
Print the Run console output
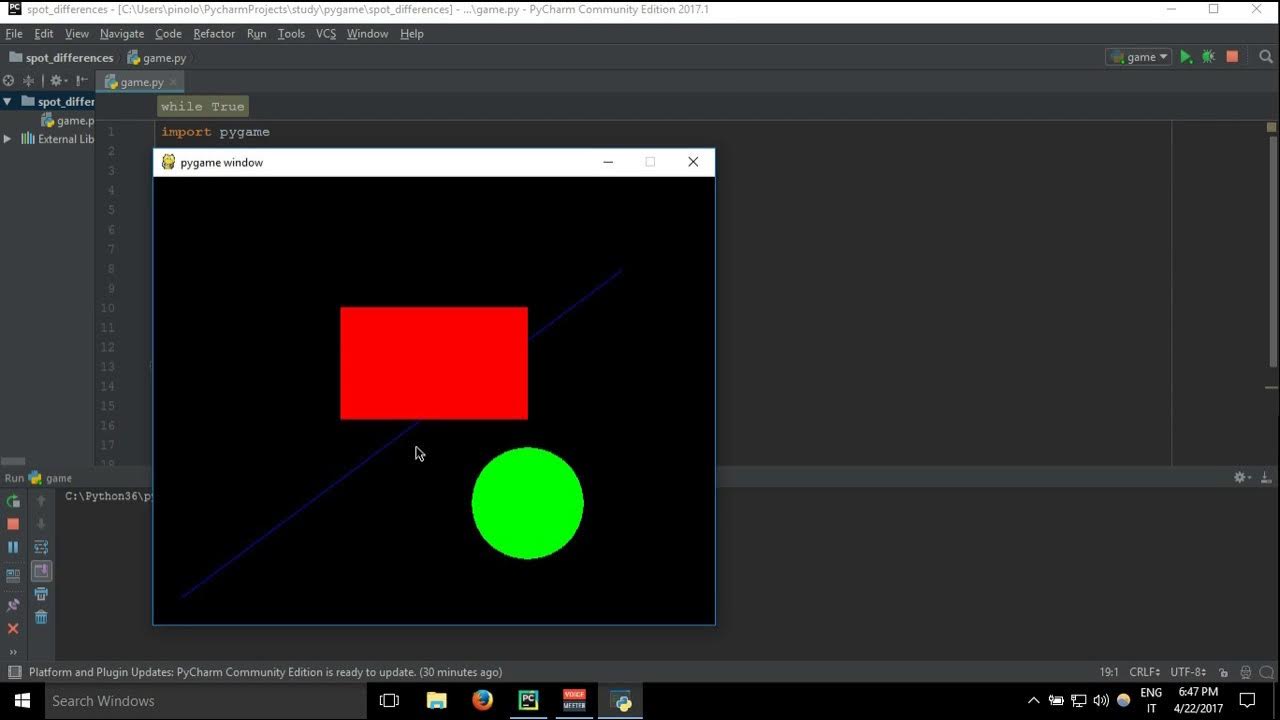point(41,594)
